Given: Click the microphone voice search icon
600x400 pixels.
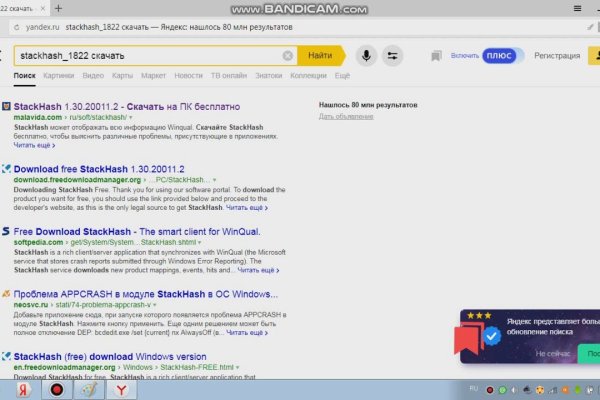Looking at the screenshot, I should click(367, 56).
